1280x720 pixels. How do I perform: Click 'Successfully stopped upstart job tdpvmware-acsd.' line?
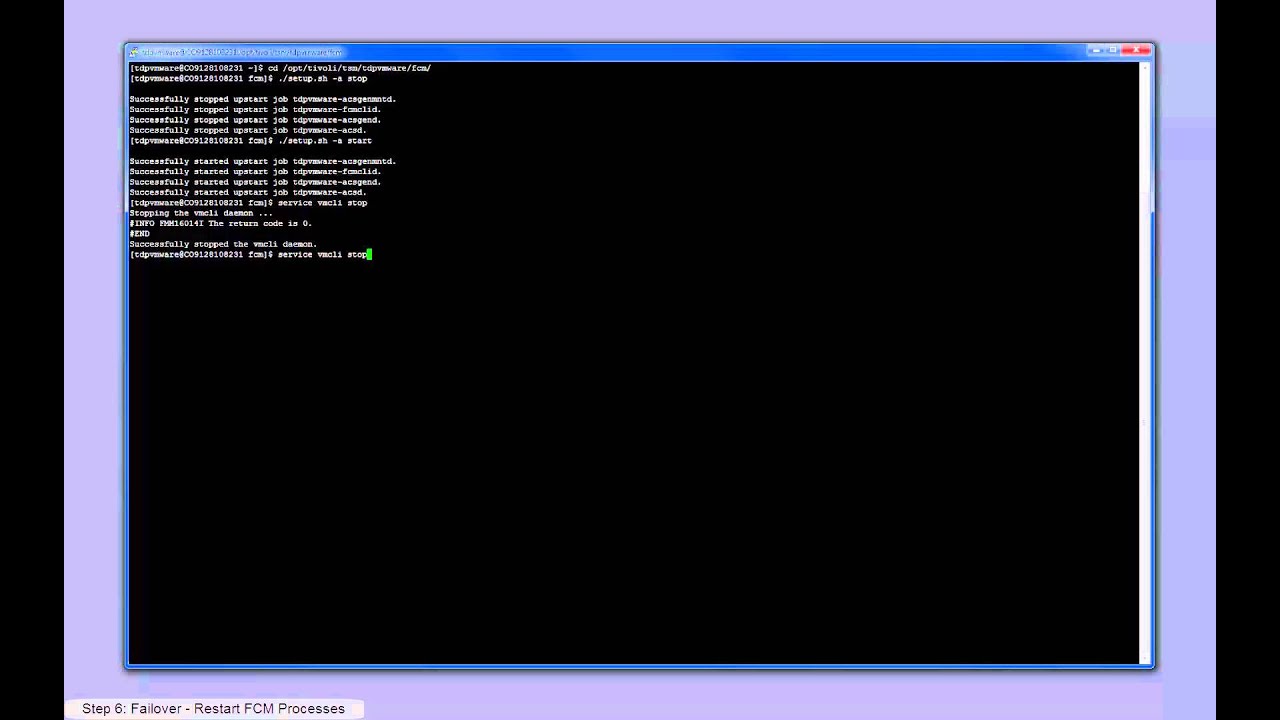[248, 130]
